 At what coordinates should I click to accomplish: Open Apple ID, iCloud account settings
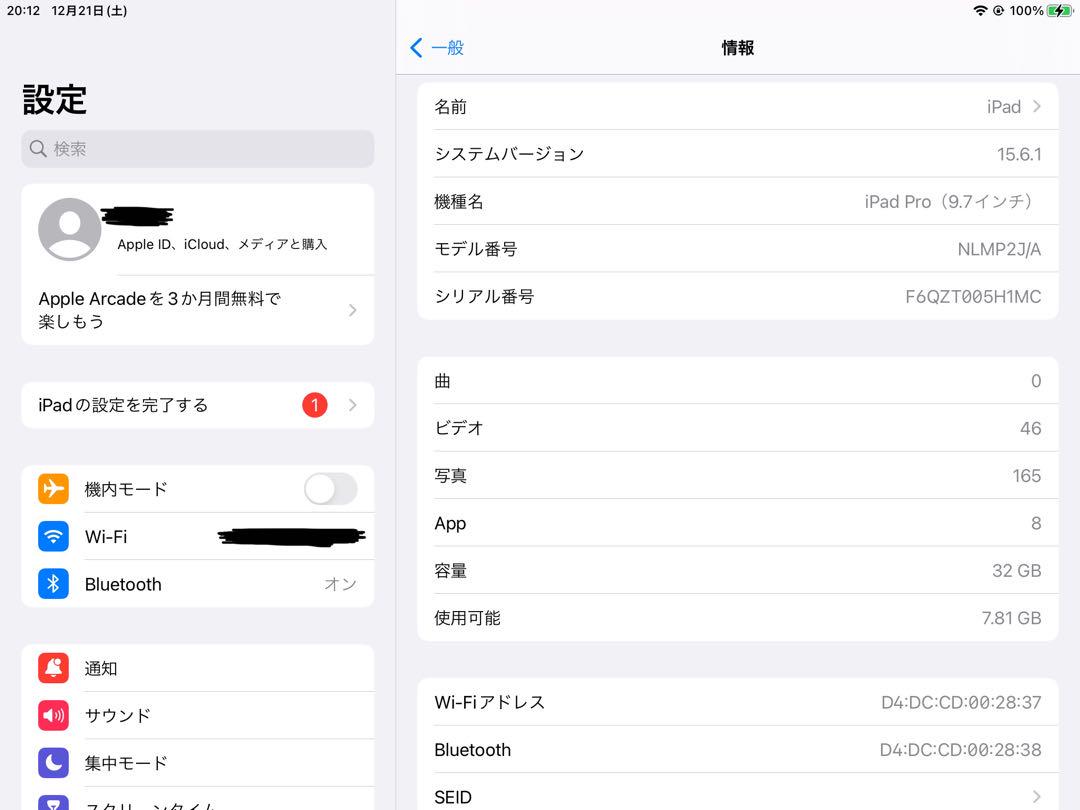[x=198, y=229]
